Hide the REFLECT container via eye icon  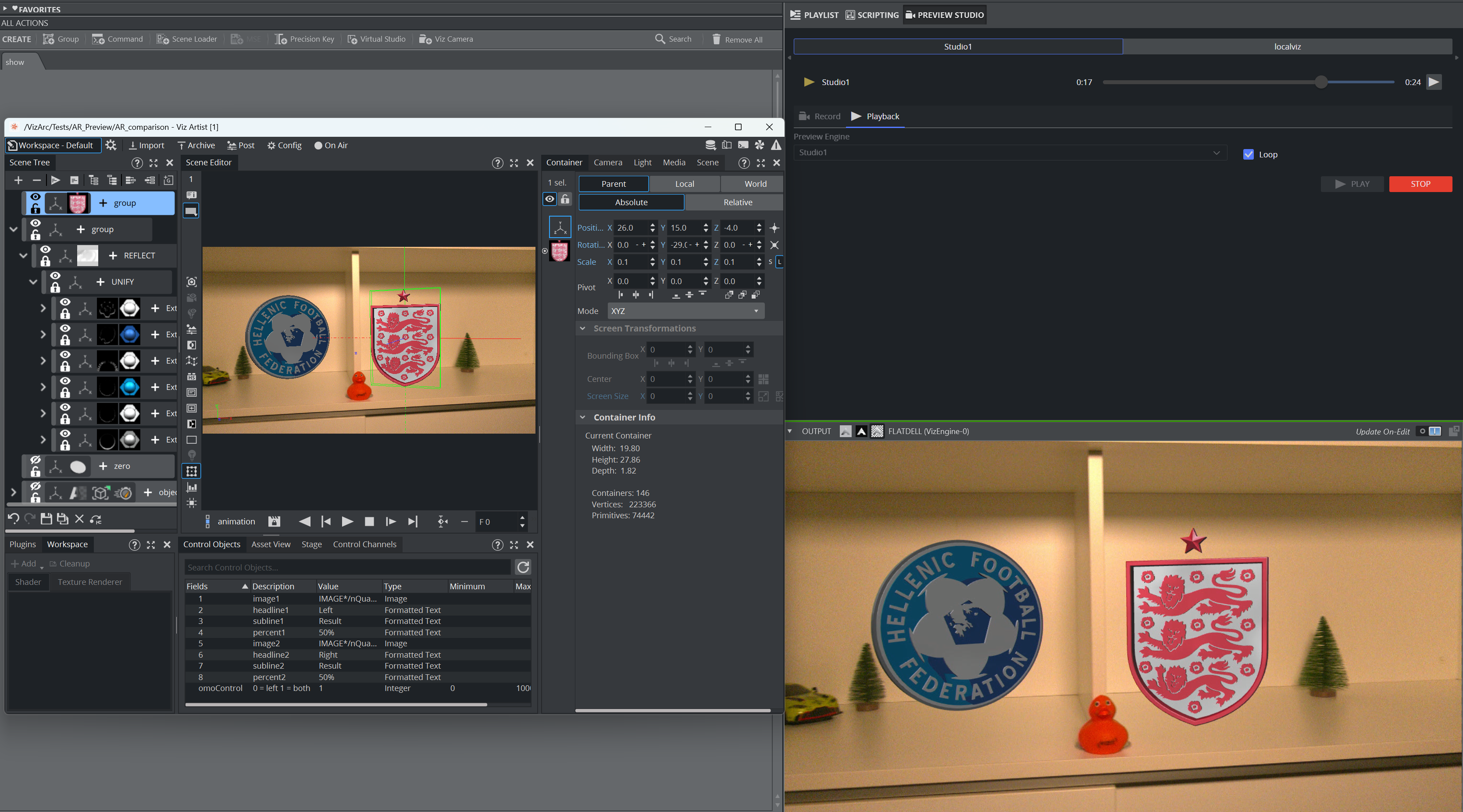click(x=46, y=250)
